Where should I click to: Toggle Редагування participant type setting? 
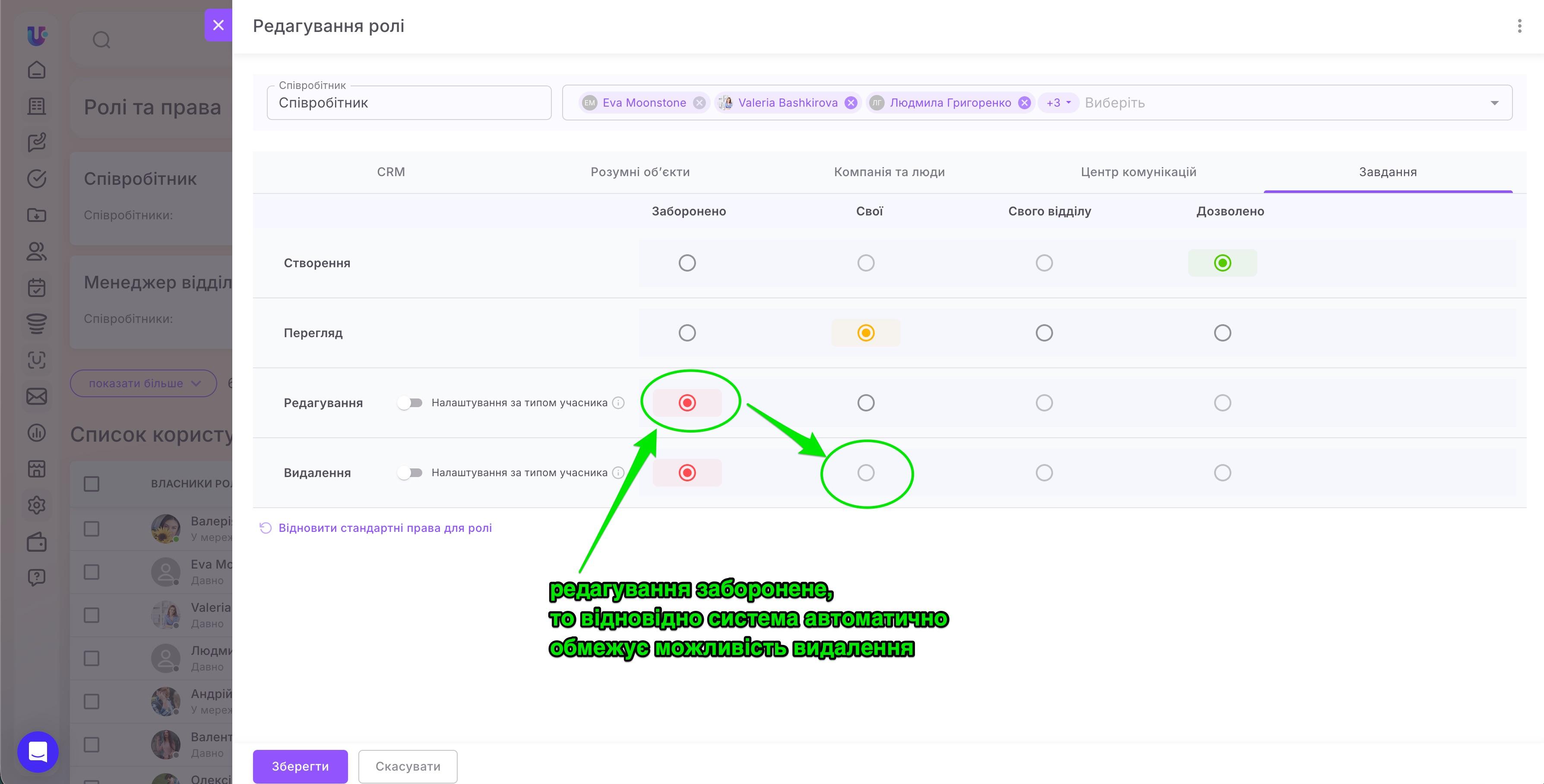click(411, 403)
